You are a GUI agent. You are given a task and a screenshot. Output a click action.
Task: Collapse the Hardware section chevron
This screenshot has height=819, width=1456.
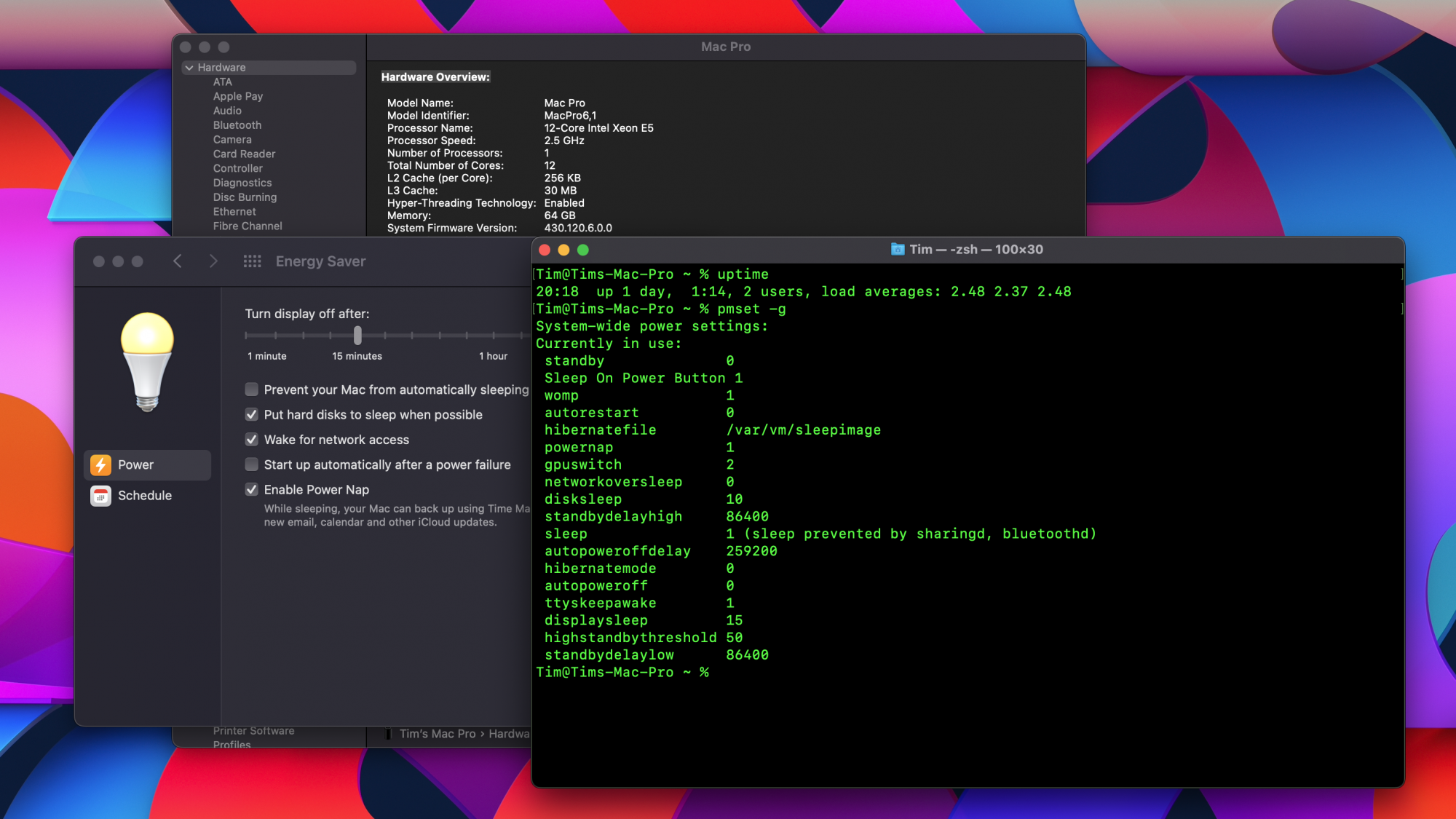pos(189,68)
